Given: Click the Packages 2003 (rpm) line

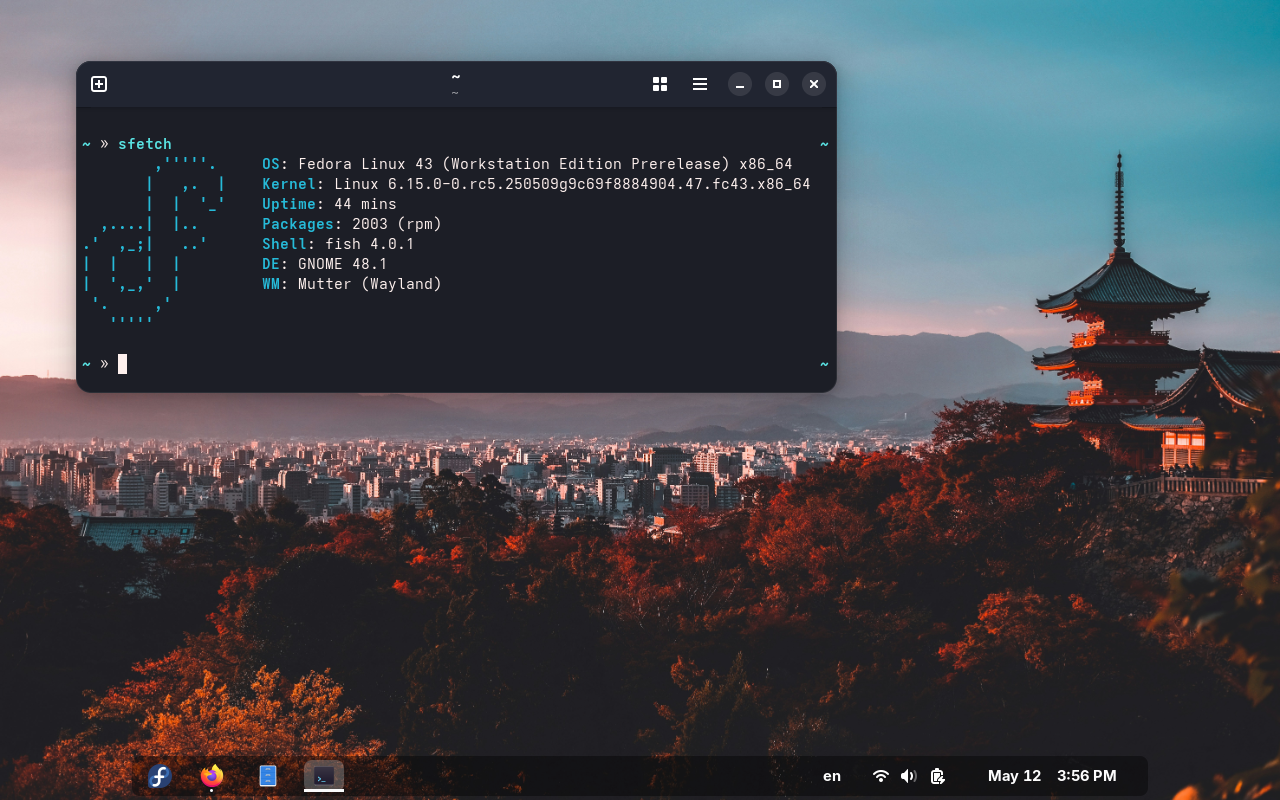Looking at the screenshot, I should (x=352, y=224).
